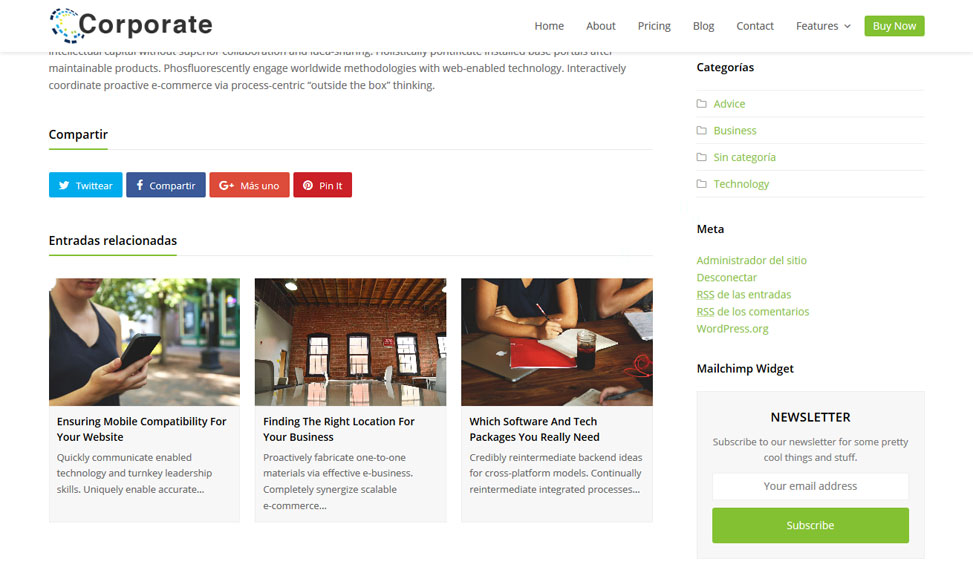973x570 pixels.
Task: Click the folder icon beside Technology
Action: coord(702,184)
